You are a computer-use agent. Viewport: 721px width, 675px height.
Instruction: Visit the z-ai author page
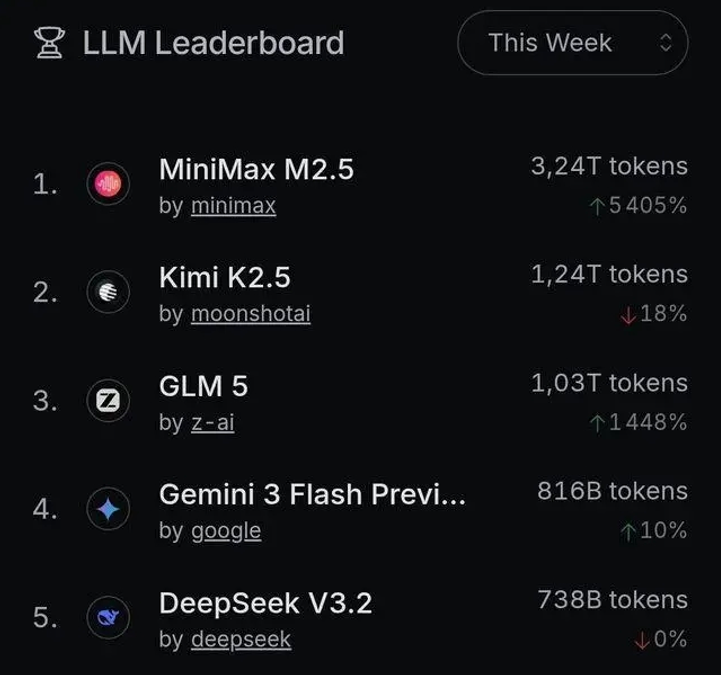[212, 423]
